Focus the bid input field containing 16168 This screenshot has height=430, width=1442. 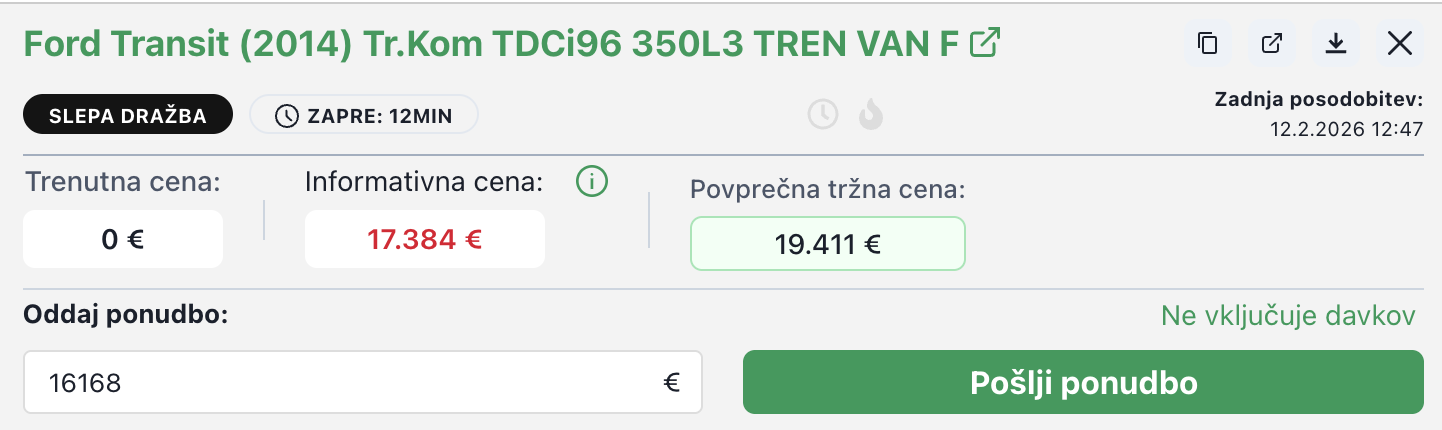(340, 381)
